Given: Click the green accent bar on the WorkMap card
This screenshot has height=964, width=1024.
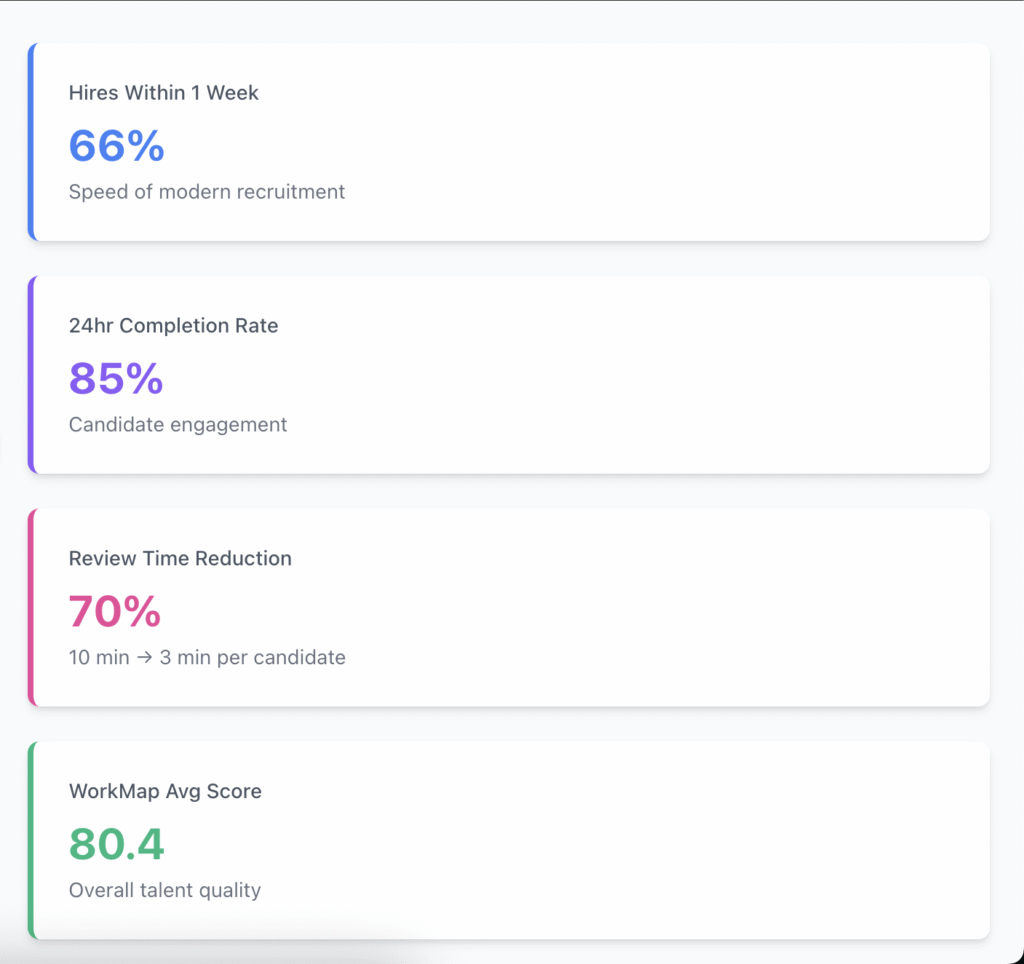Looking at the screenshot, I should (31, 841).
